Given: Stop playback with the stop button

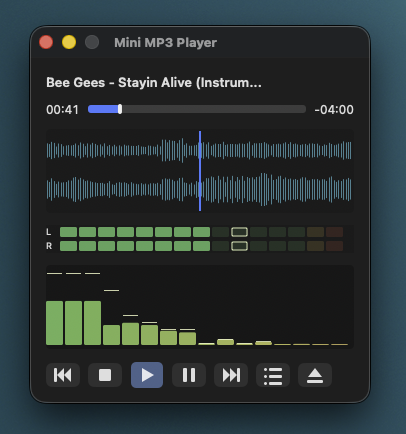Looking at the screenshot, I should coord(105,375).
